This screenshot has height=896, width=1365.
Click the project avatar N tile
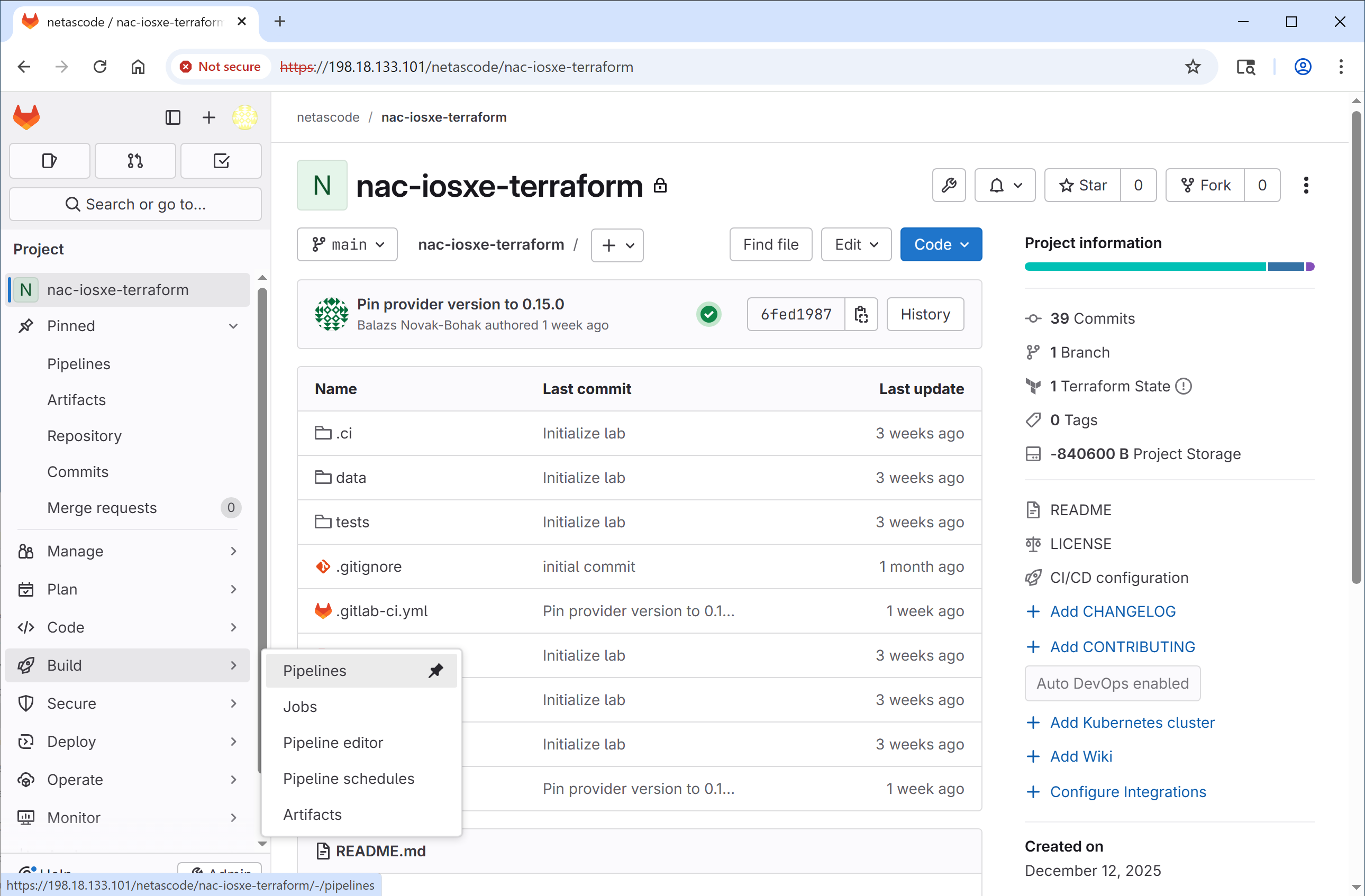(x=322, y=185)
